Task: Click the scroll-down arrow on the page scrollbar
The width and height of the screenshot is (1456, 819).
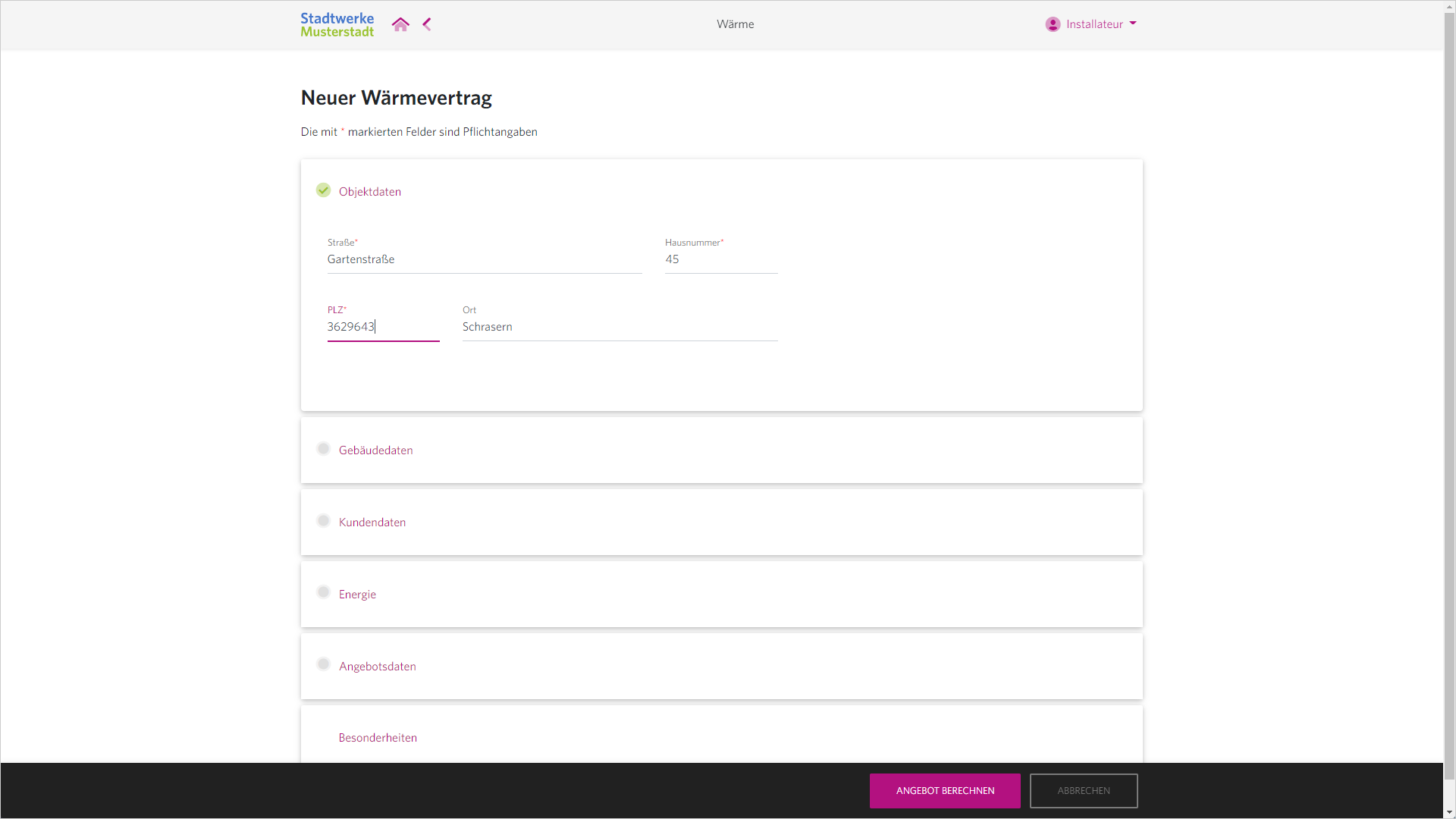Action: click(1449, 812)
